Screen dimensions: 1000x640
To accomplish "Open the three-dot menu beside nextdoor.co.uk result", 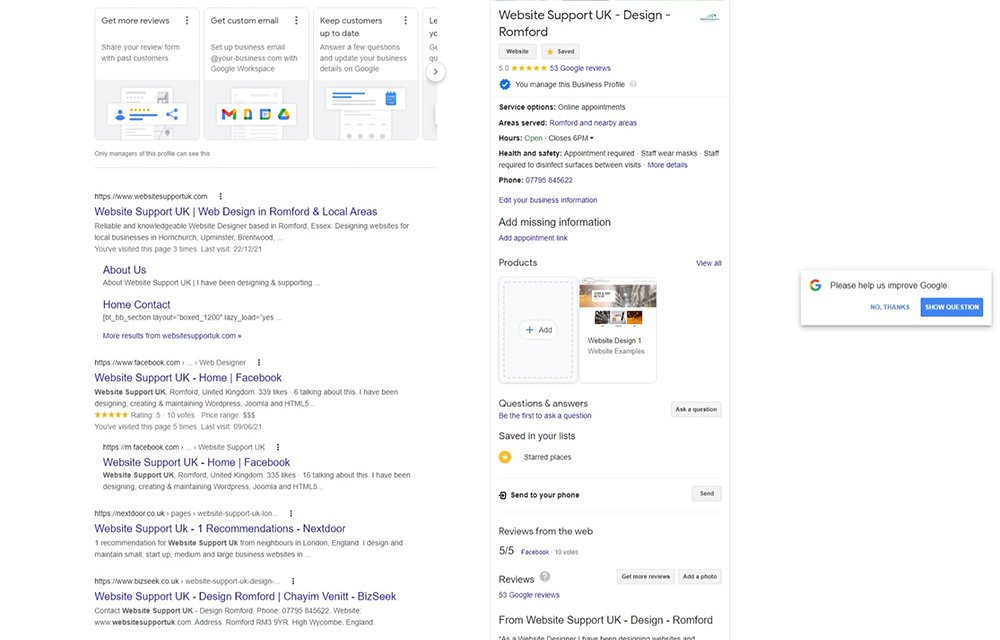I will pos(291,513).
